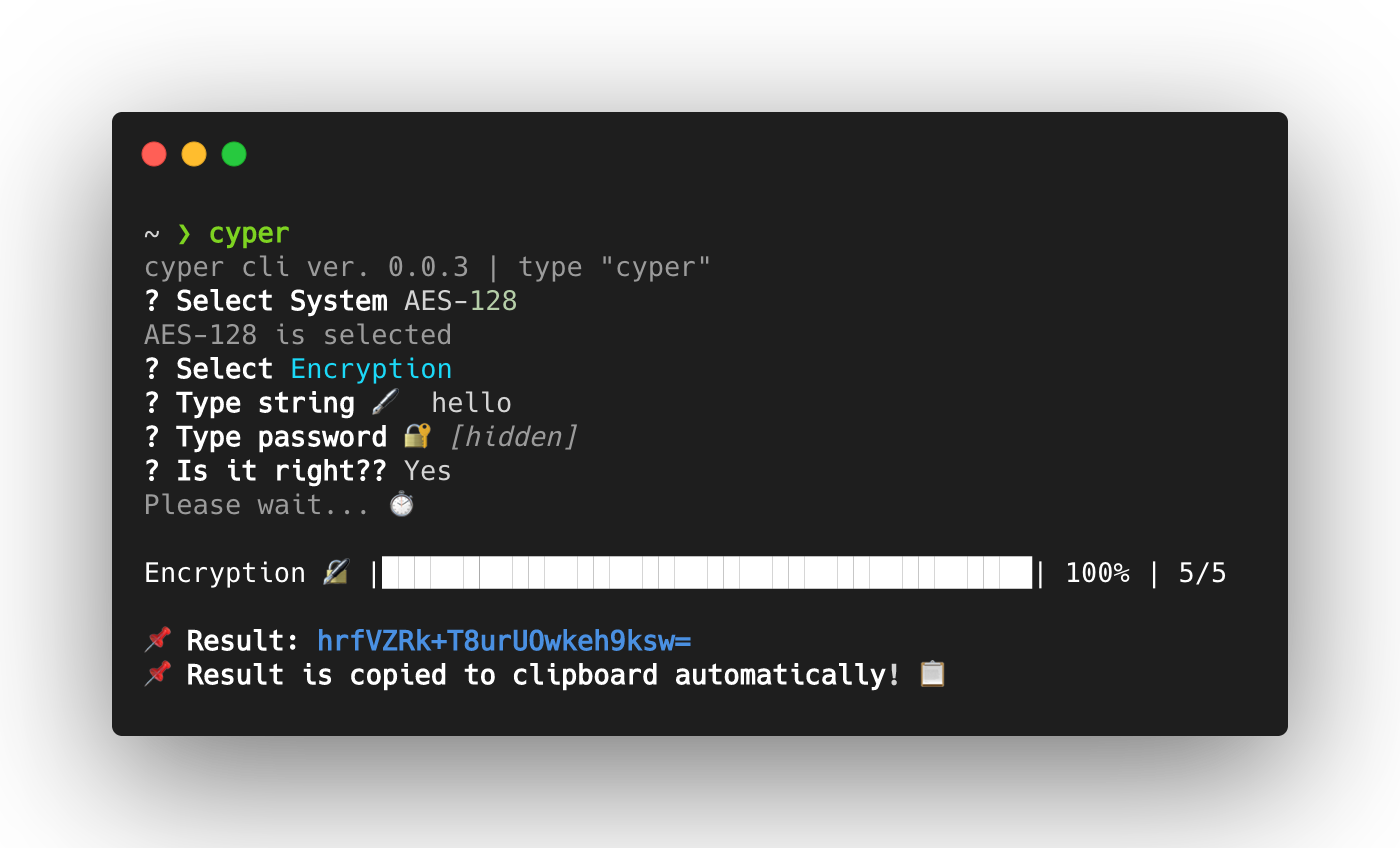
Task: Click the "cyper cli ver. 0.0.3" version line
Action: 427,267
